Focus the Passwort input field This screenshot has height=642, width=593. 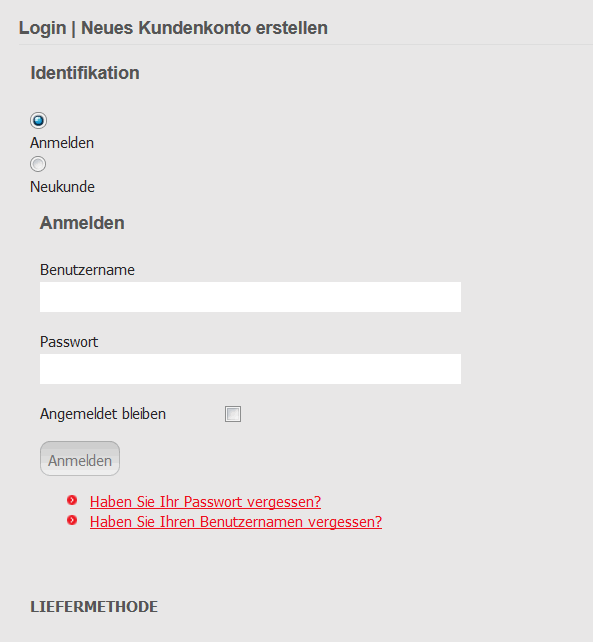(x=250, y=369)
